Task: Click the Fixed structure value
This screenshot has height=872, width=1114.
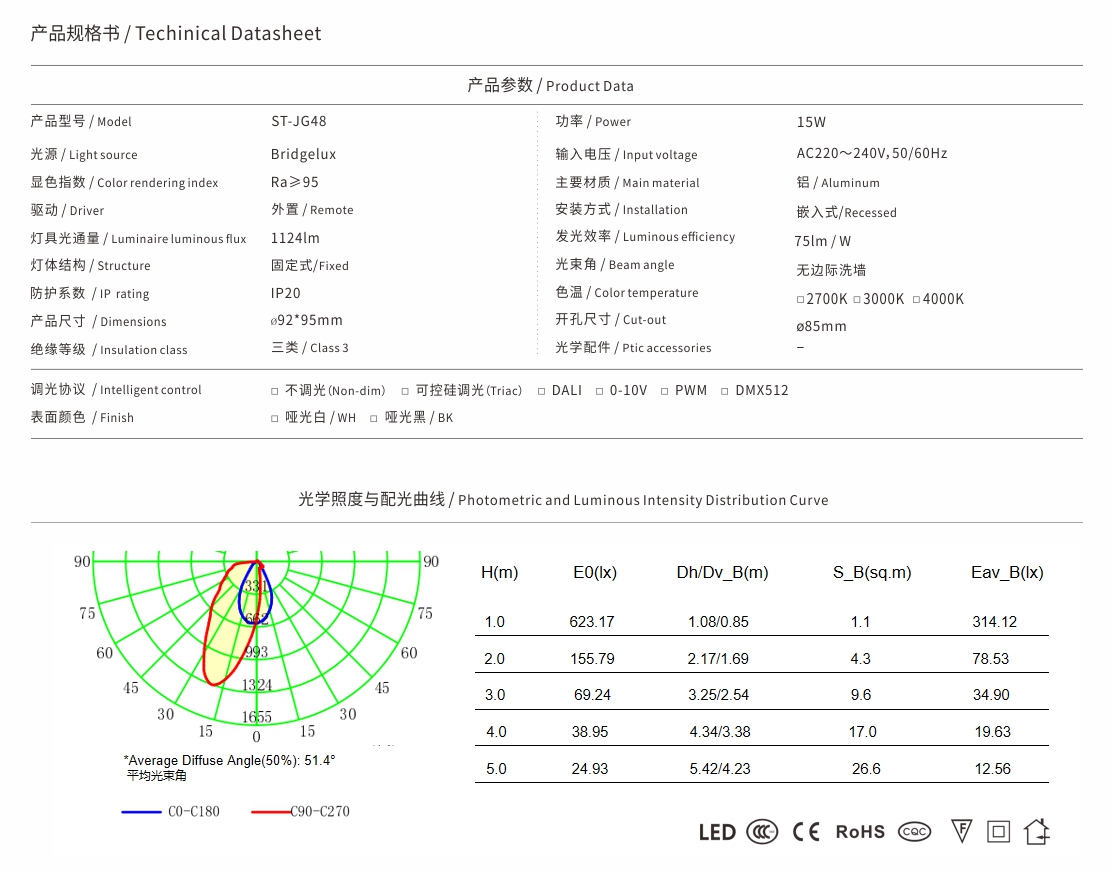Action: tap(310, 266)
